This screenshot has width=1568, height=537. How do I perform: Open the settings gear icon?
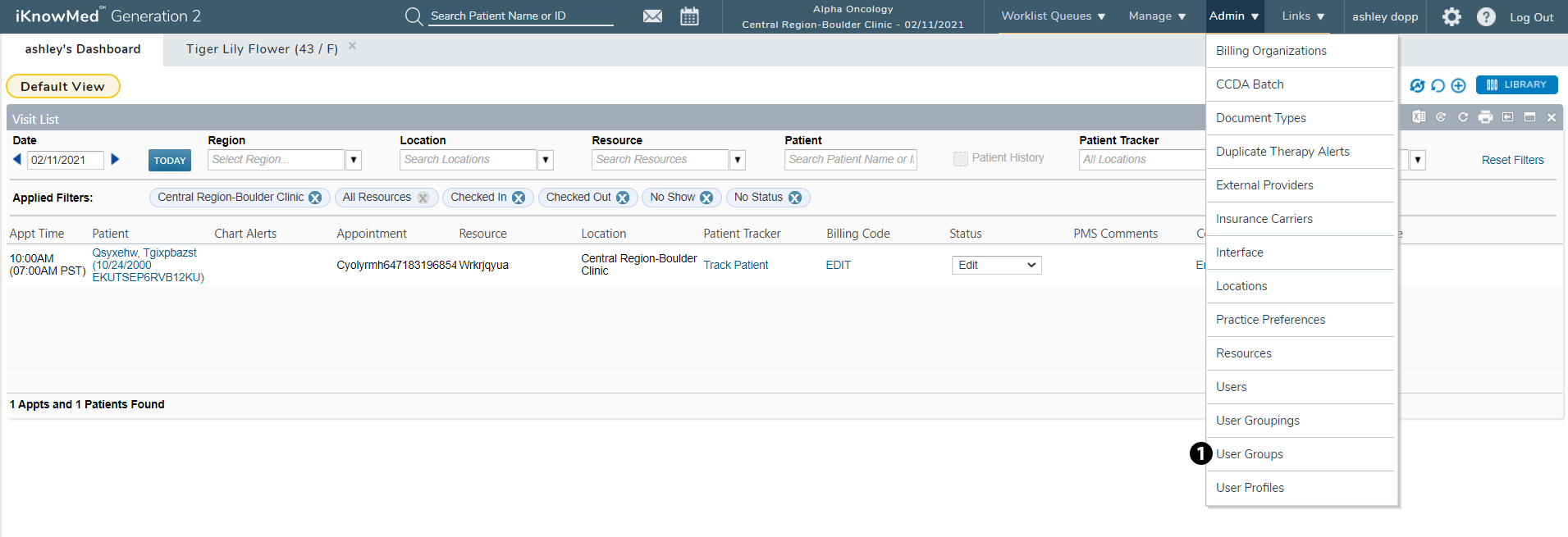1451,16
